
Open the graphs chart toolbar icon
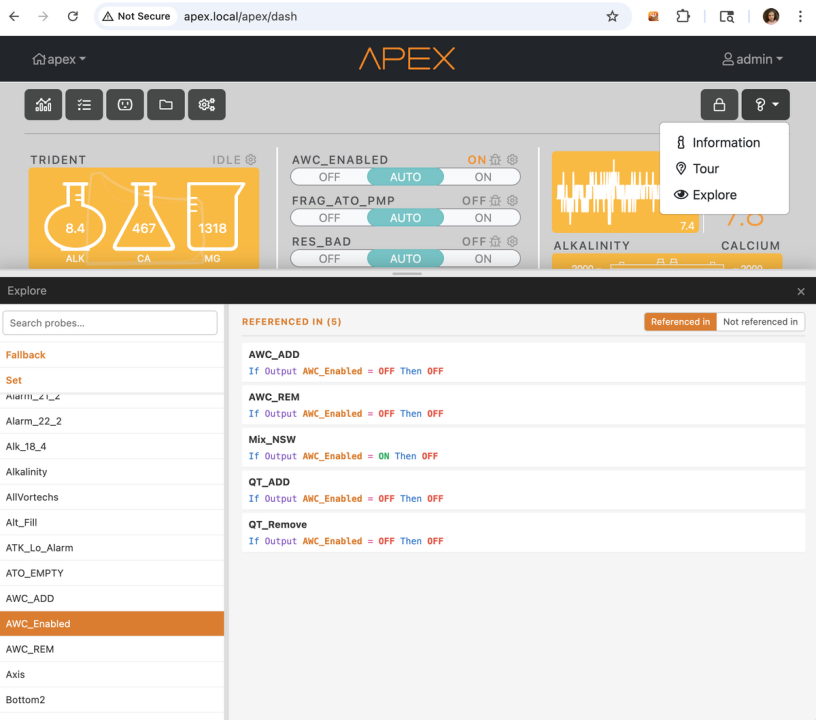[44, 105]
